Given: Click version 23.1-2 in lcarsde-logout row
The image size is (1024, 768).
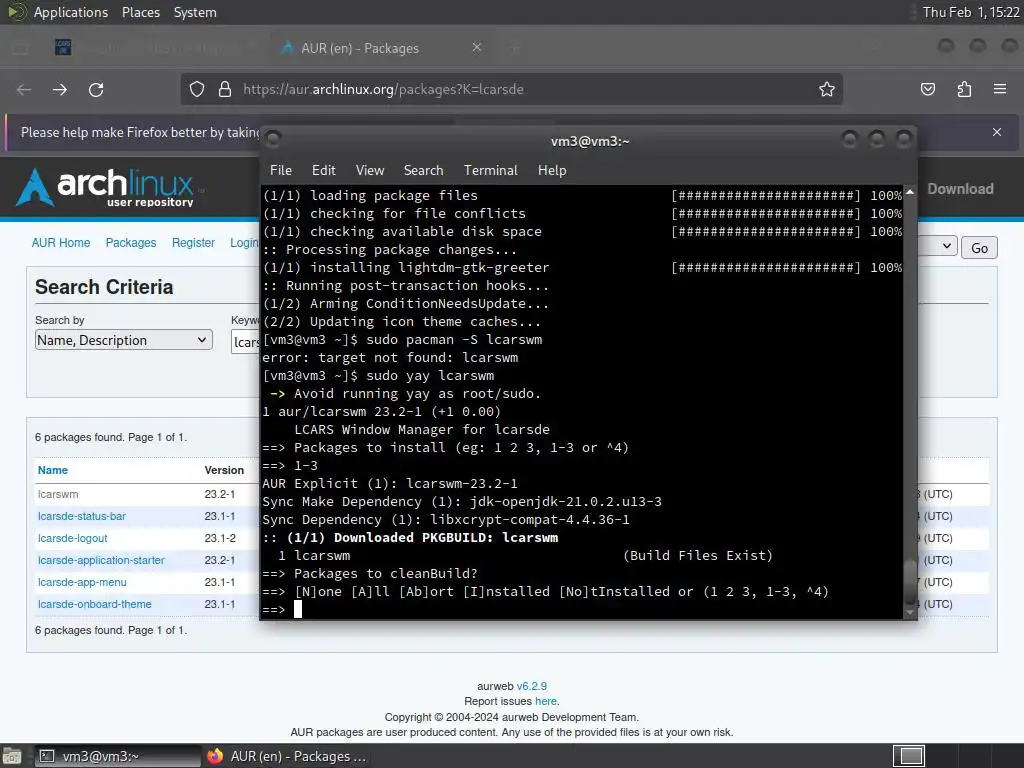Looking at the screenshot, I should click(219, 539).
